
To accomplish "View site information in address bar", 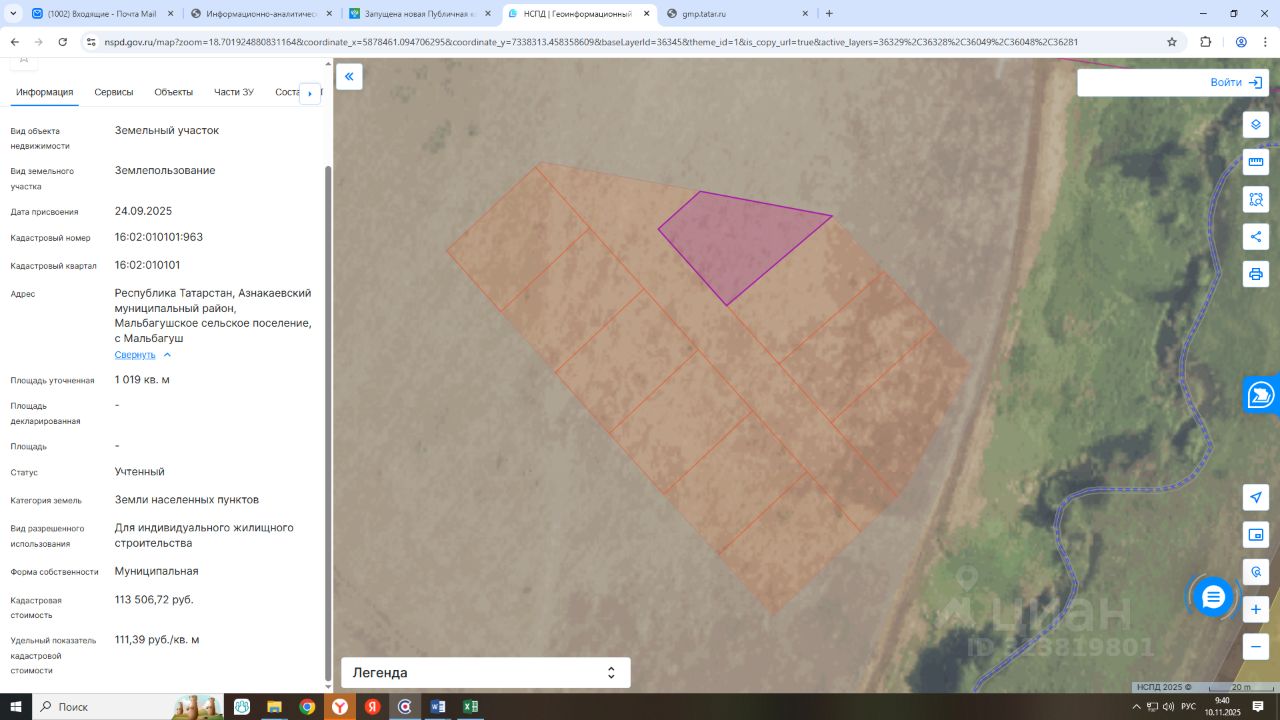I will pos(91,42).
